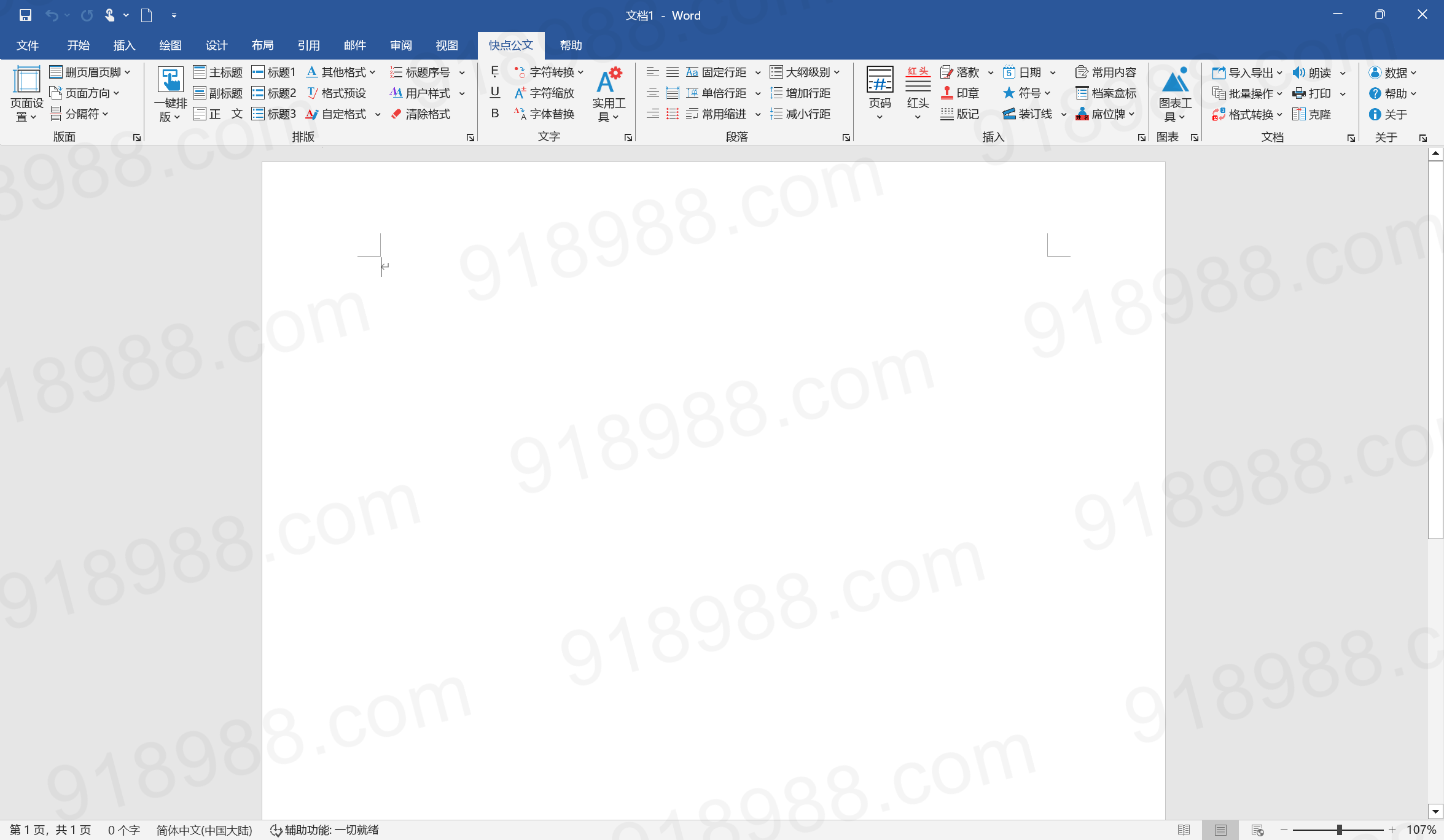The width and height of the screenshot is (1444, 840).
Task: Click the right-align paragraph button
Action: (x=652, y=114)
